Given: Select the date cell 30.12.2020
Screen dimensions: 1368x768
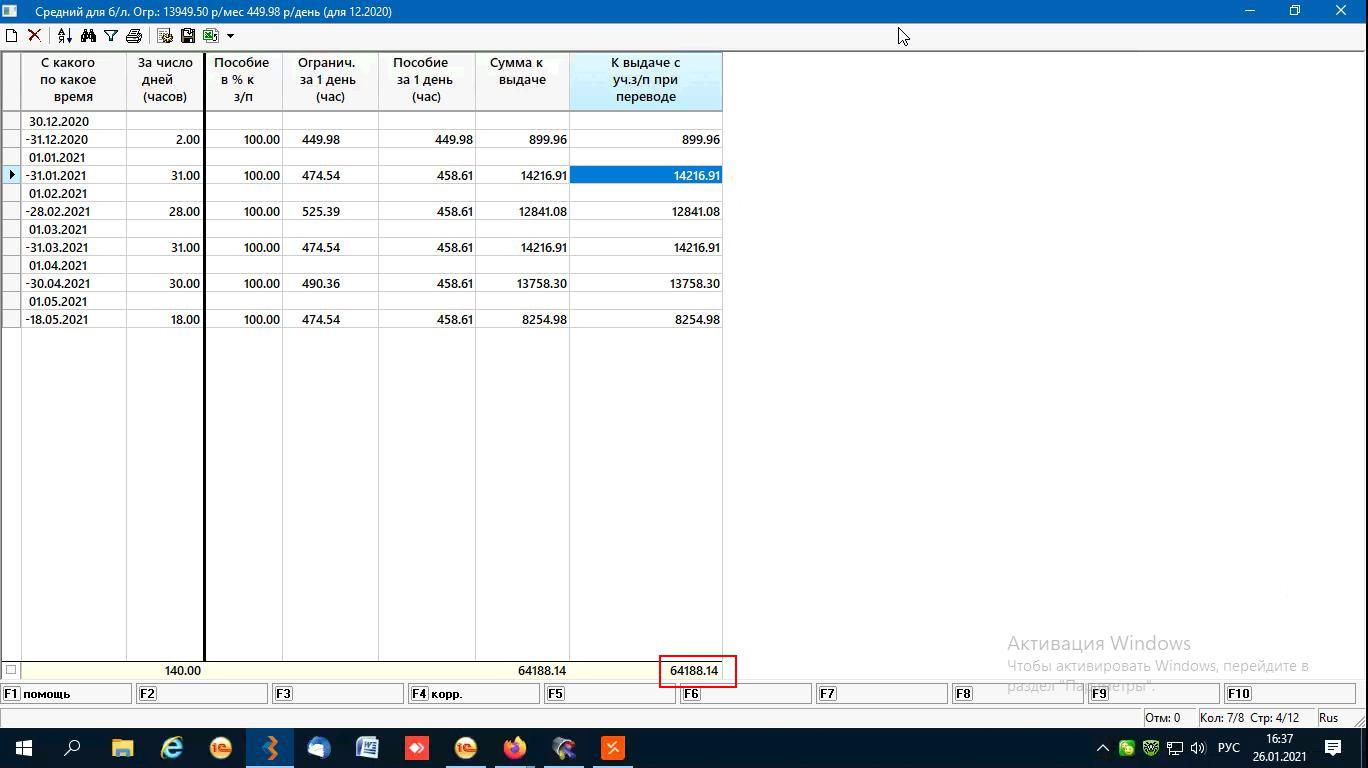Looking at the screenshot, I should 74,121.
